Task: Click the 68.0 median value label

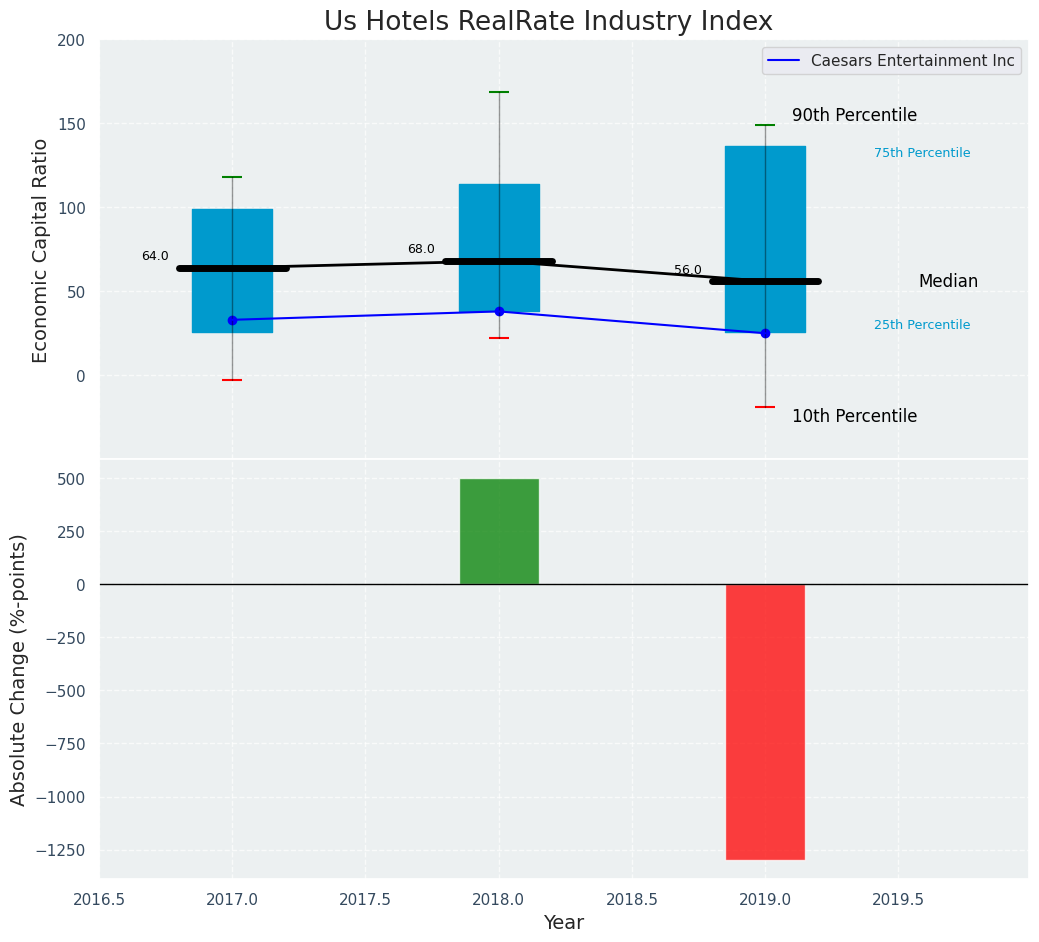Action: 421,249
